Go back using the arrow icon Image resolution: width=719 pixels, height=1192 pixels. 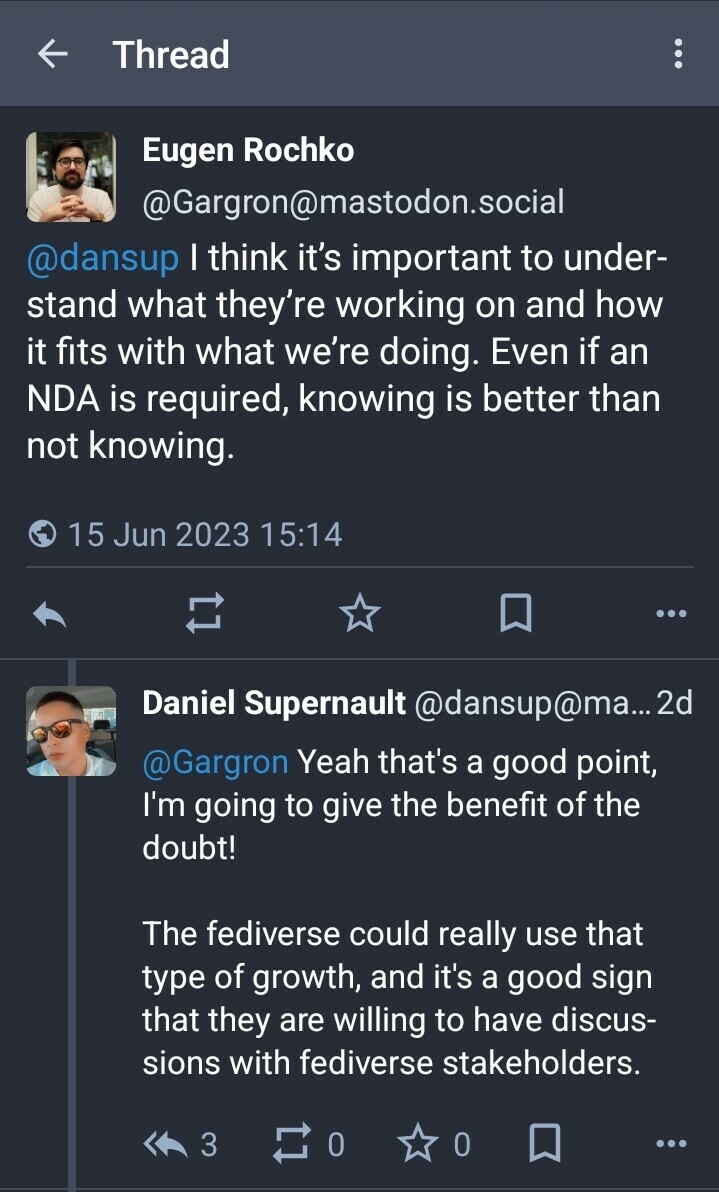[x=51, y=54]
